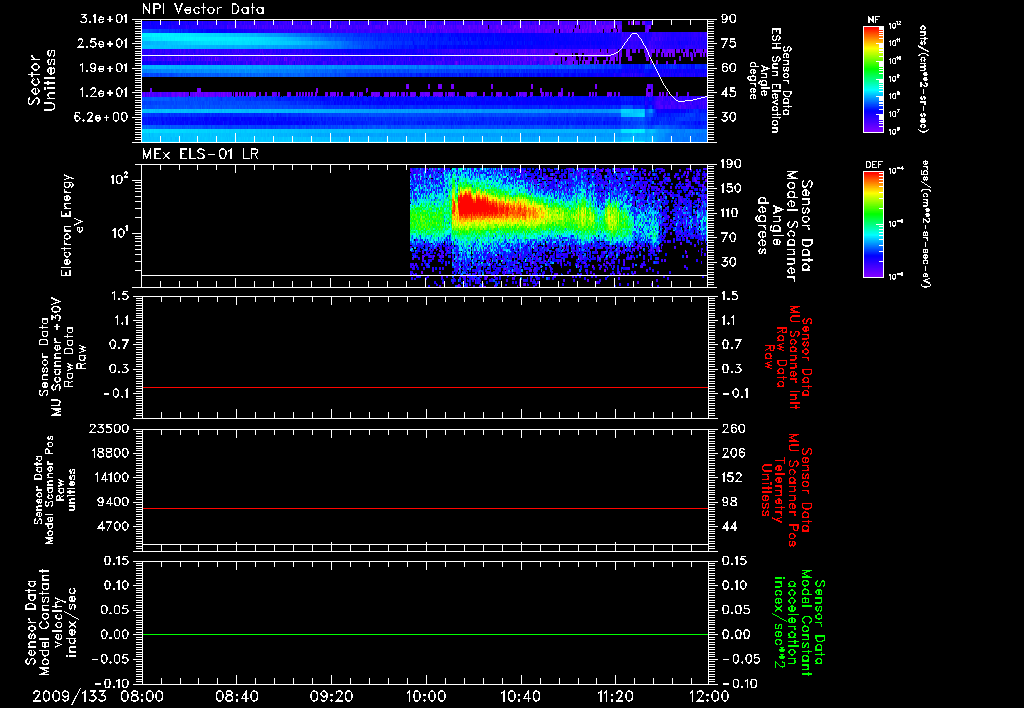
Task: Click the DEF color scale bar
Action: tap(873, 224)
